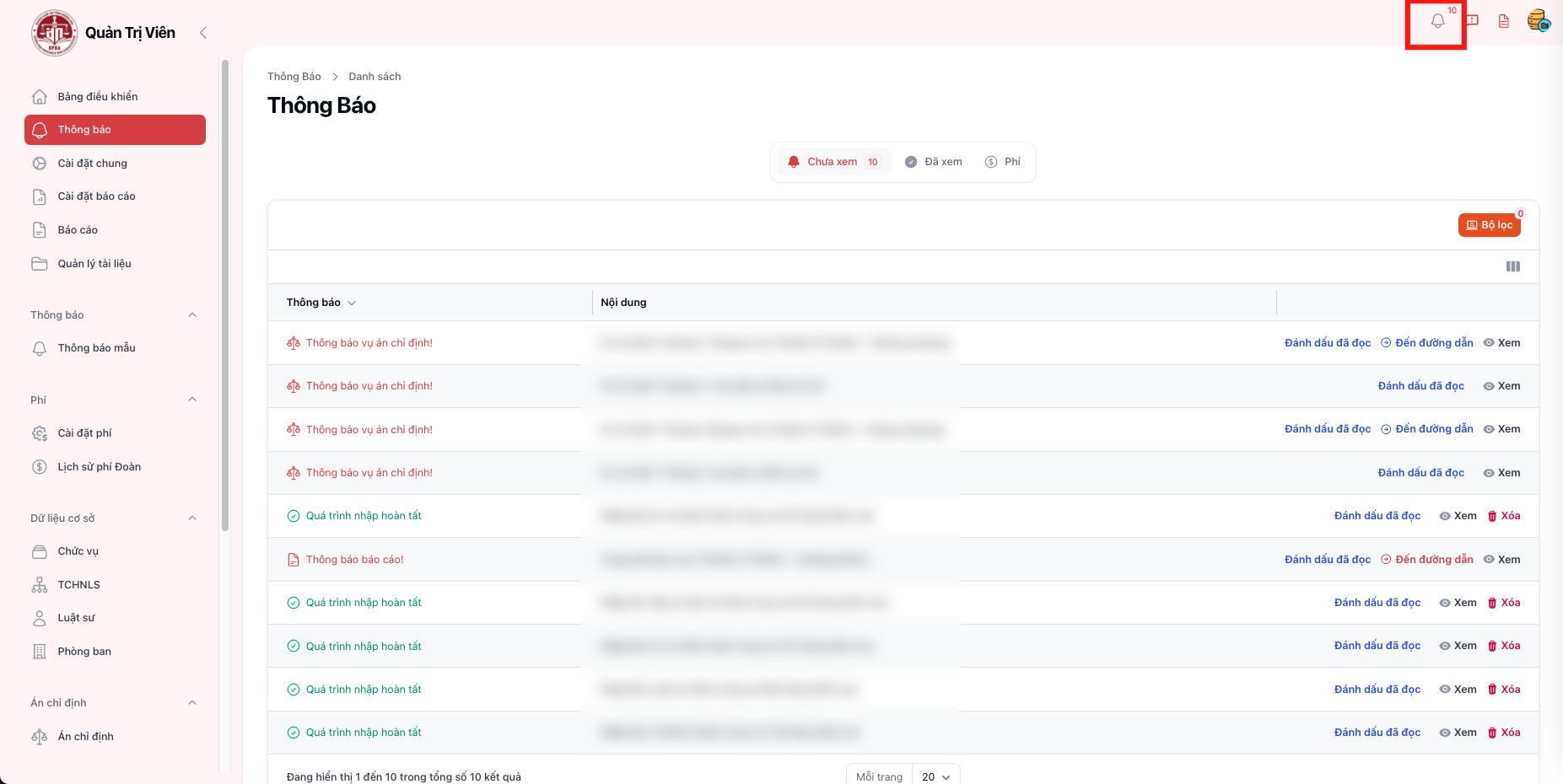Open the user avatar menu
This screenshot has height=784, width=1563.
click(1538, 21)
